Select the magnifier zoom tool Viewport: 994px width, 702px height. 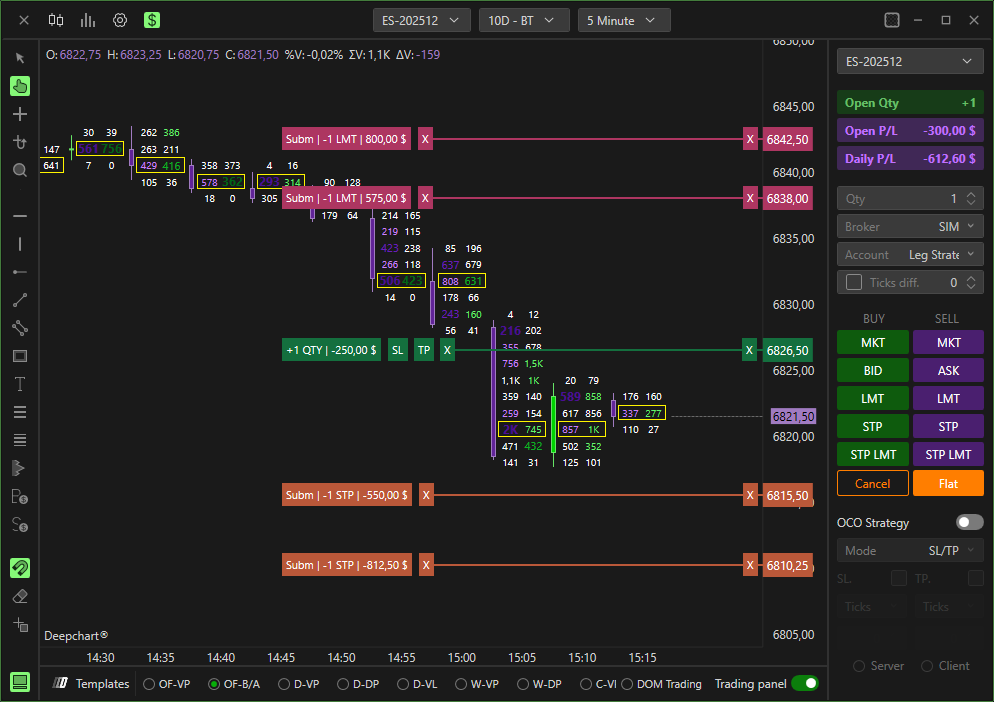tap(20, 170)
